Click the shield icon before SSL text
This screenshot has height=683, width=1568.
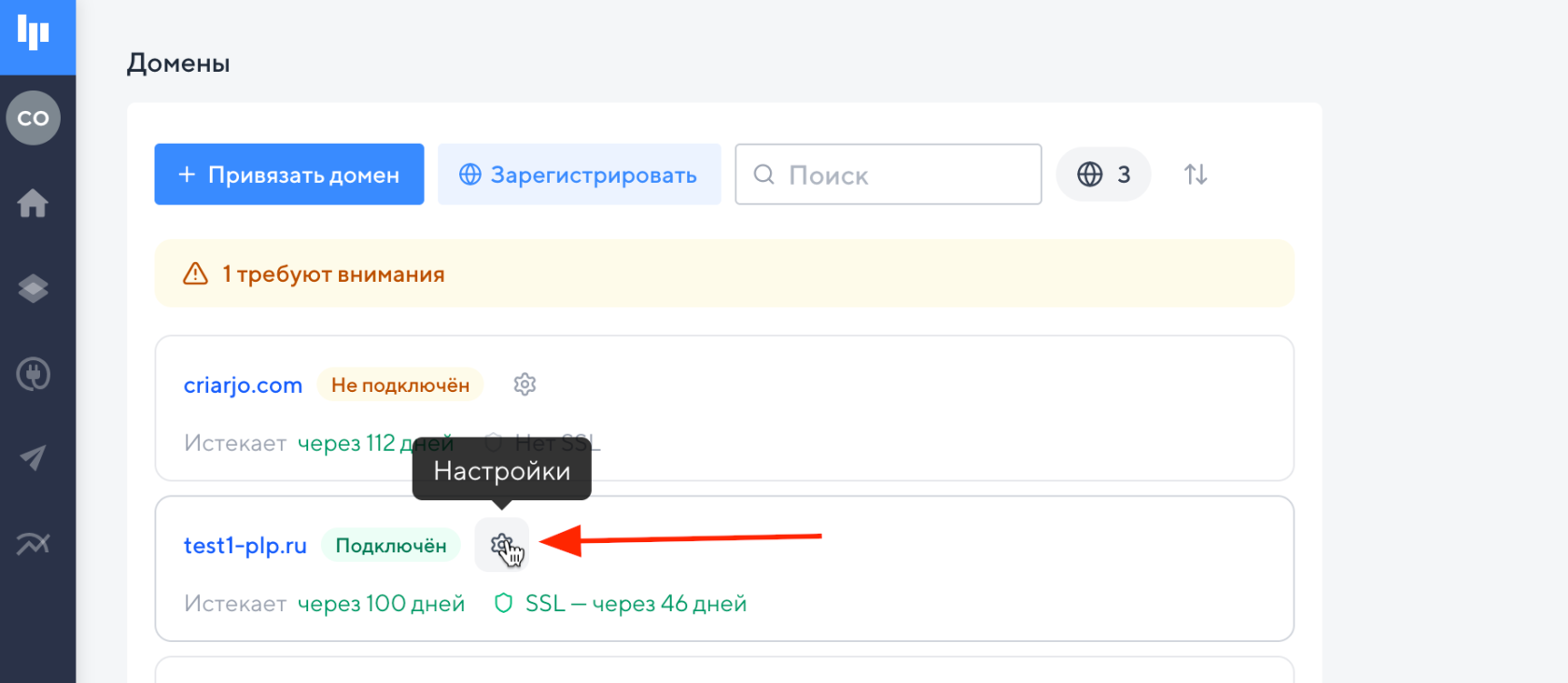(504, 604)
